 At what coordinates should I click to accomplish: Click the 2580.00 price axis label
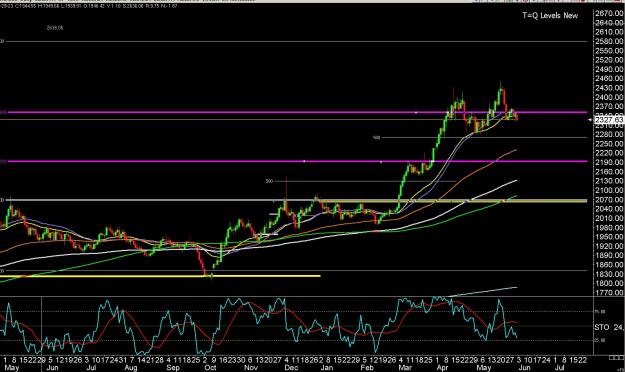[x=609, y=41]
